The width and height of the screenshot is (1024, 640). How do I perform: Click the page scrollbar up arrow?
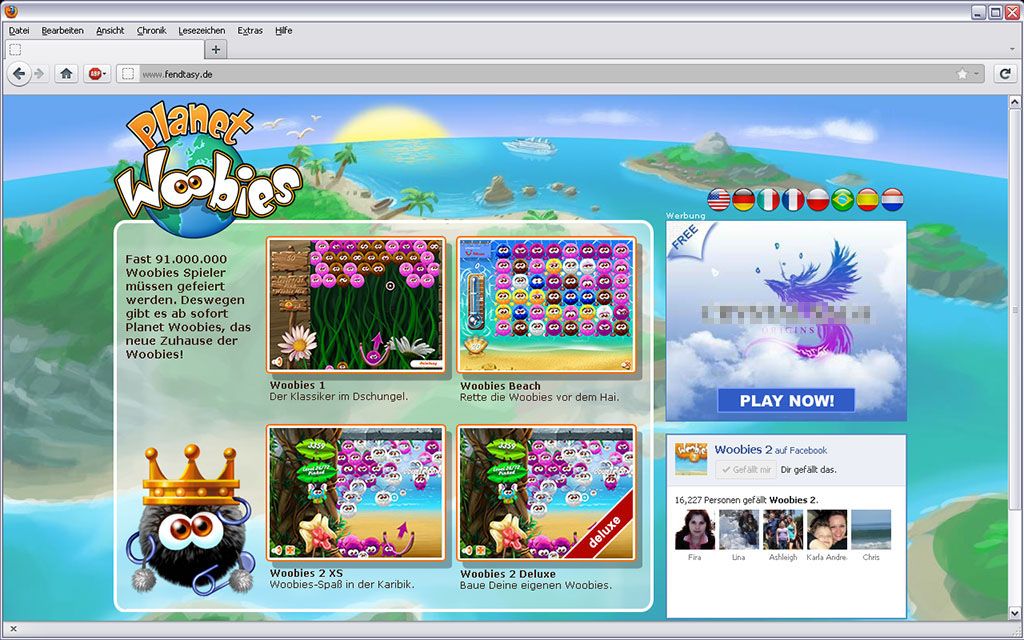[1015, 102]
